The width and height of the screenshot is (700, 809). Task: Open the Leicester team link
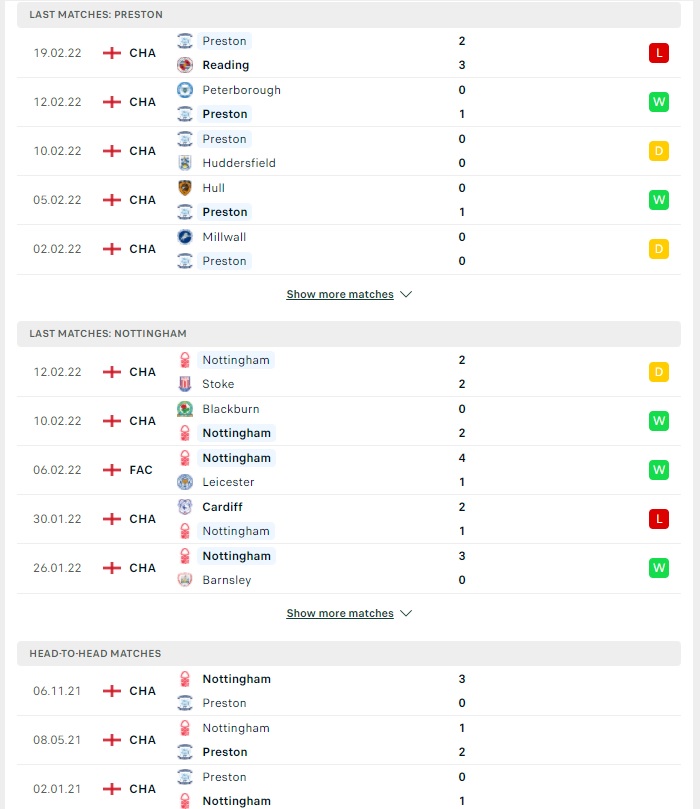point(229,482)
